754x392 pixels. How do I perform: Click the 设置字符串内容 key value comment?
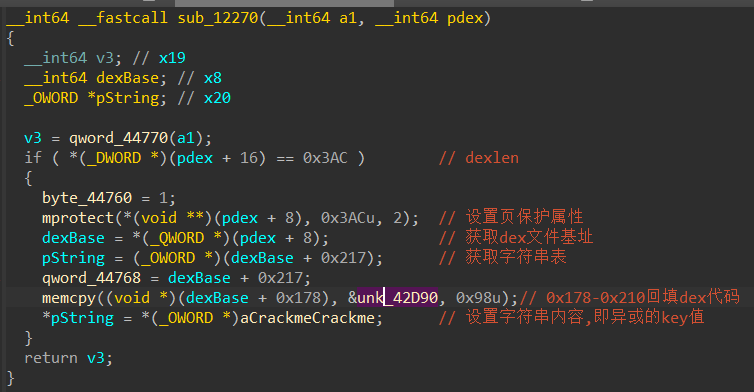click(x=585, y=317)
